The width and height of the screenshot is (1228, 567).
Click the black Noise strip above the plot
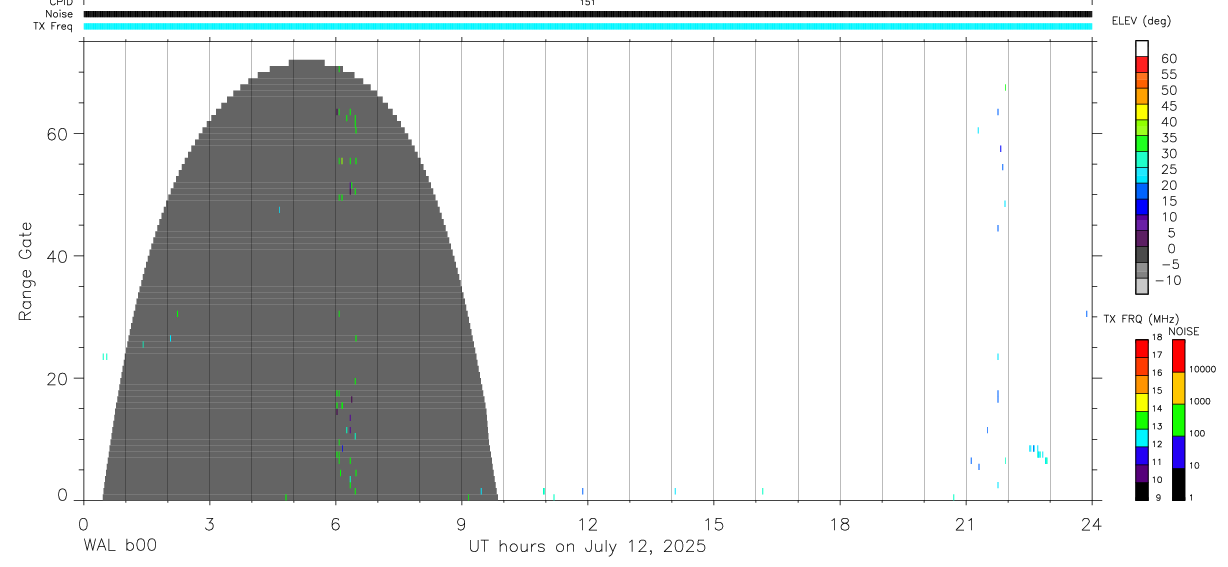pos(587,14)
